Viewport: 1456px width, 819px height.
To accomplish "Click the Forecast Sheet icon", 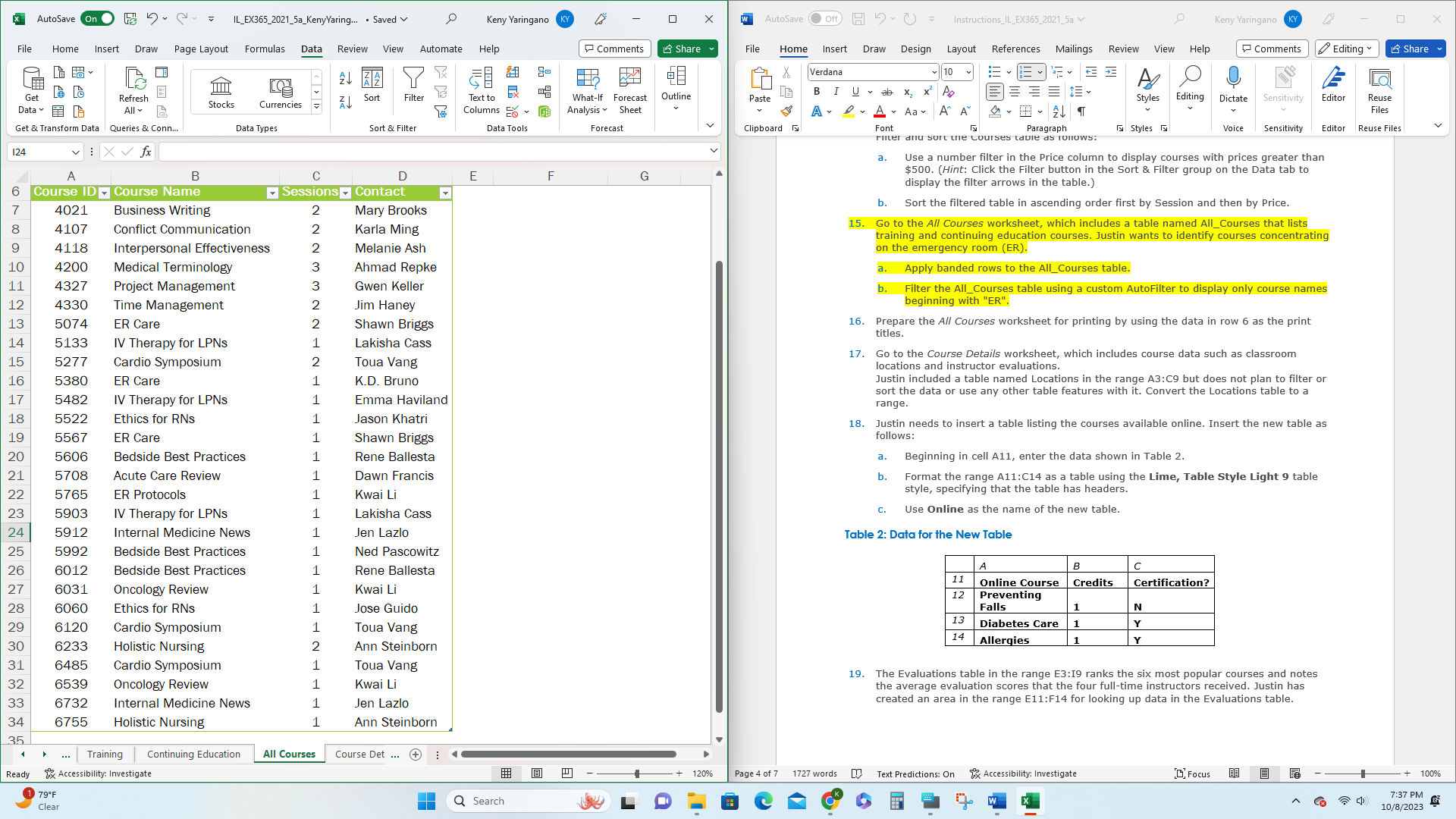I will click(x=629, y=89).
